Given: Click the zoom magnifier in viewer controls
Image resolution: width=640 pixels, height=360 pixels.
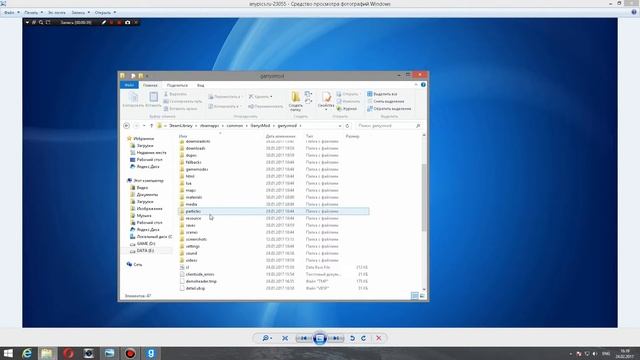Looking at the screenshot, I should [267, 338].
